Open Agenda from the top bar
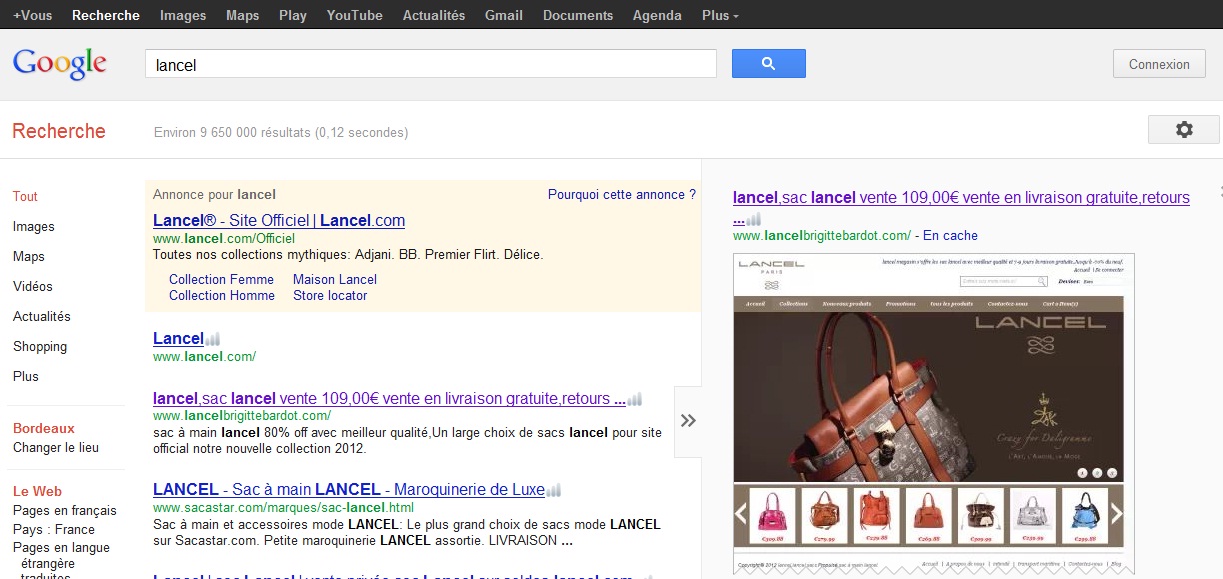 (657, 15)
